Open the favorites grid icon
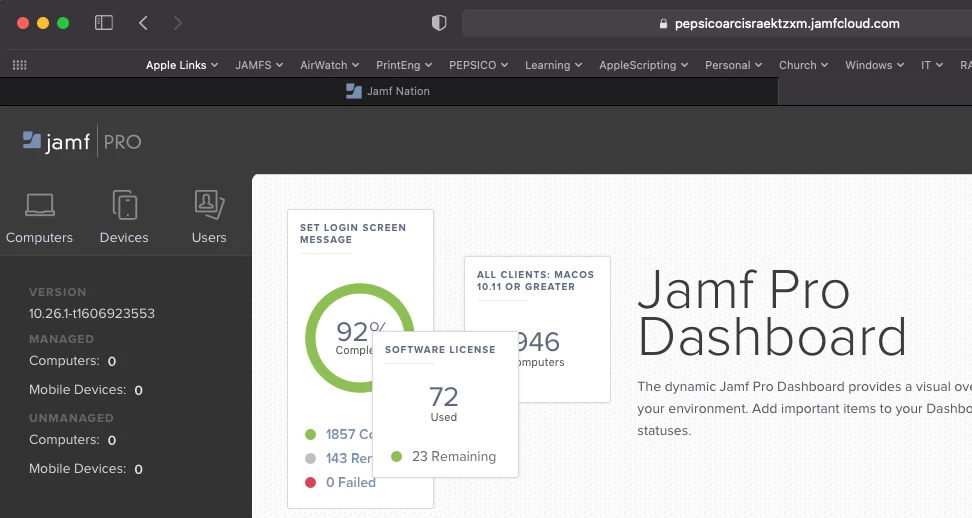The image size is (972, 518). 20,65
